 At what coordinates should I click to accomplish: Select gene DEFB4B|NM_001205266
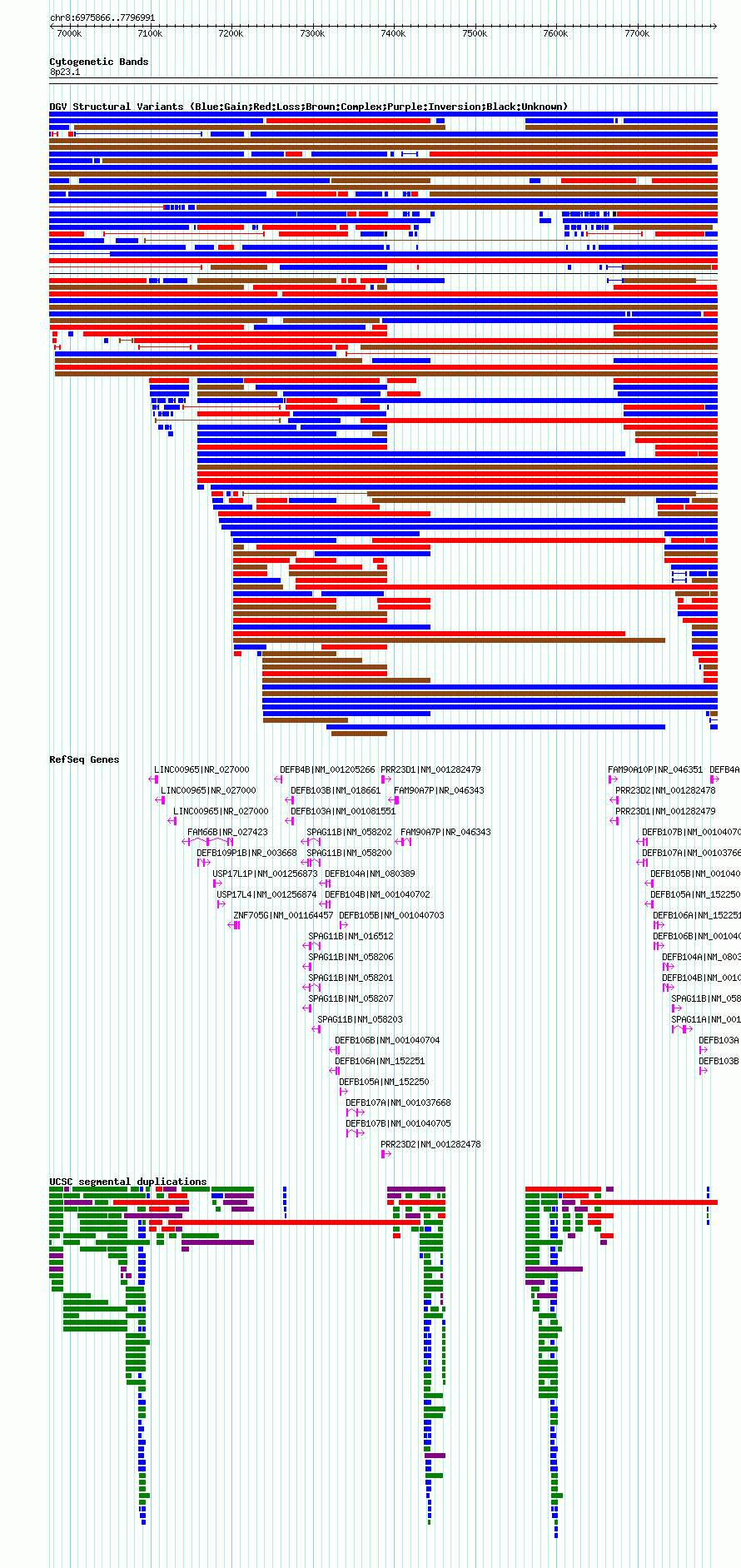tap(327, 769)
